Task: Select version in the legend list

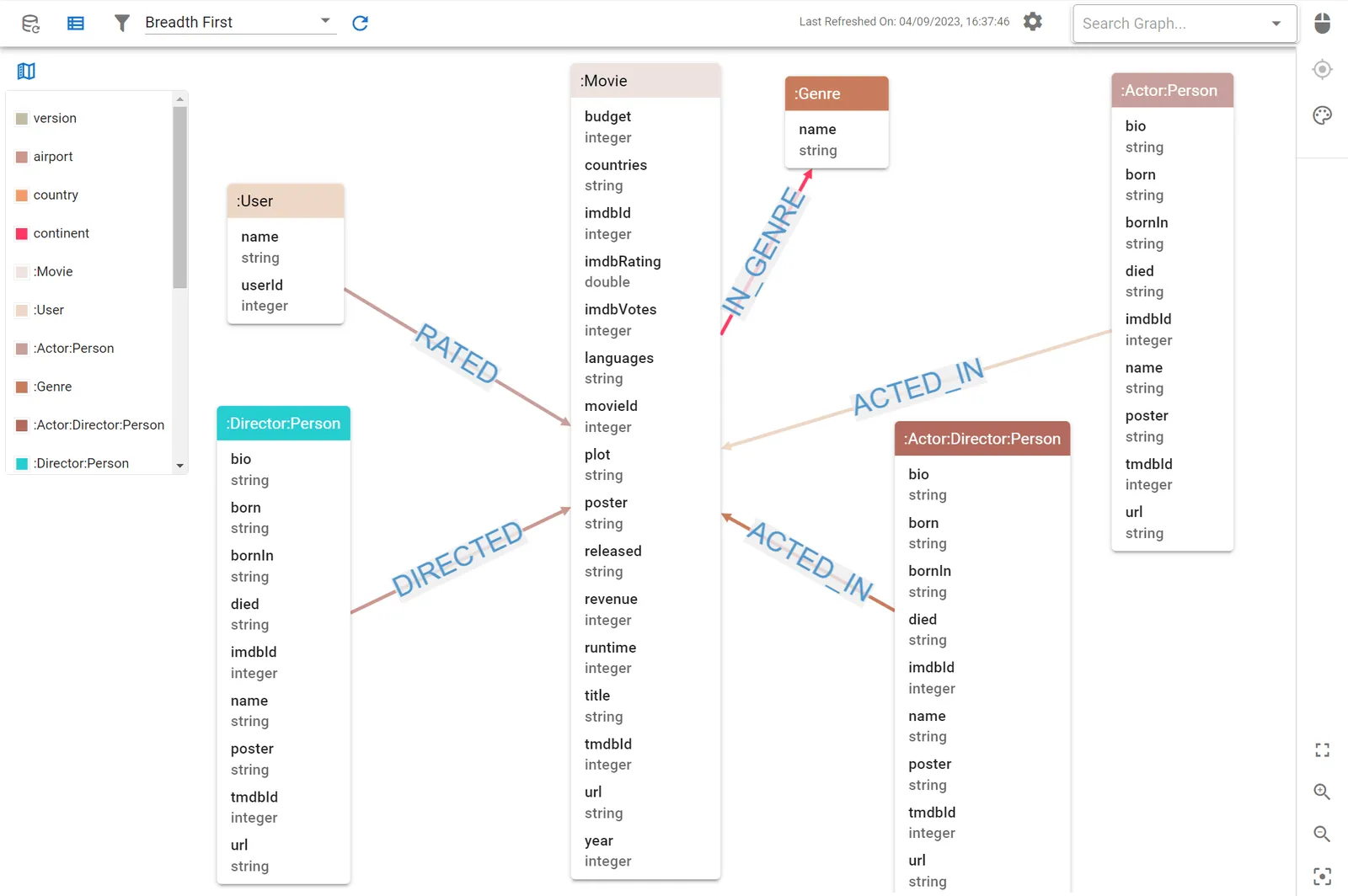Action: [x=55, y=119]
